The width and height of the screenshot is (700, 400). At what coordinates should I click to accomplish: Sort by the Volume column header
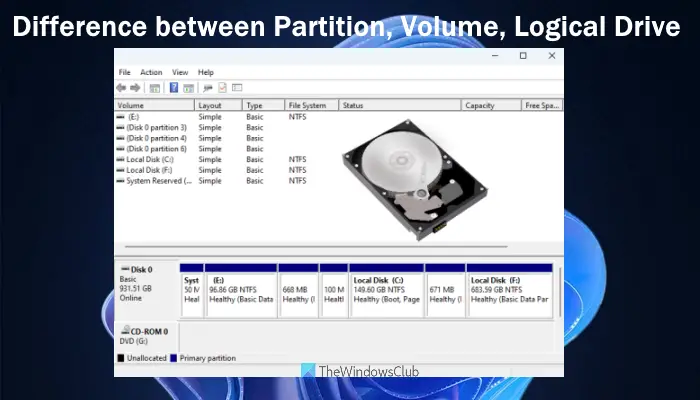click(x=154, y=105)
